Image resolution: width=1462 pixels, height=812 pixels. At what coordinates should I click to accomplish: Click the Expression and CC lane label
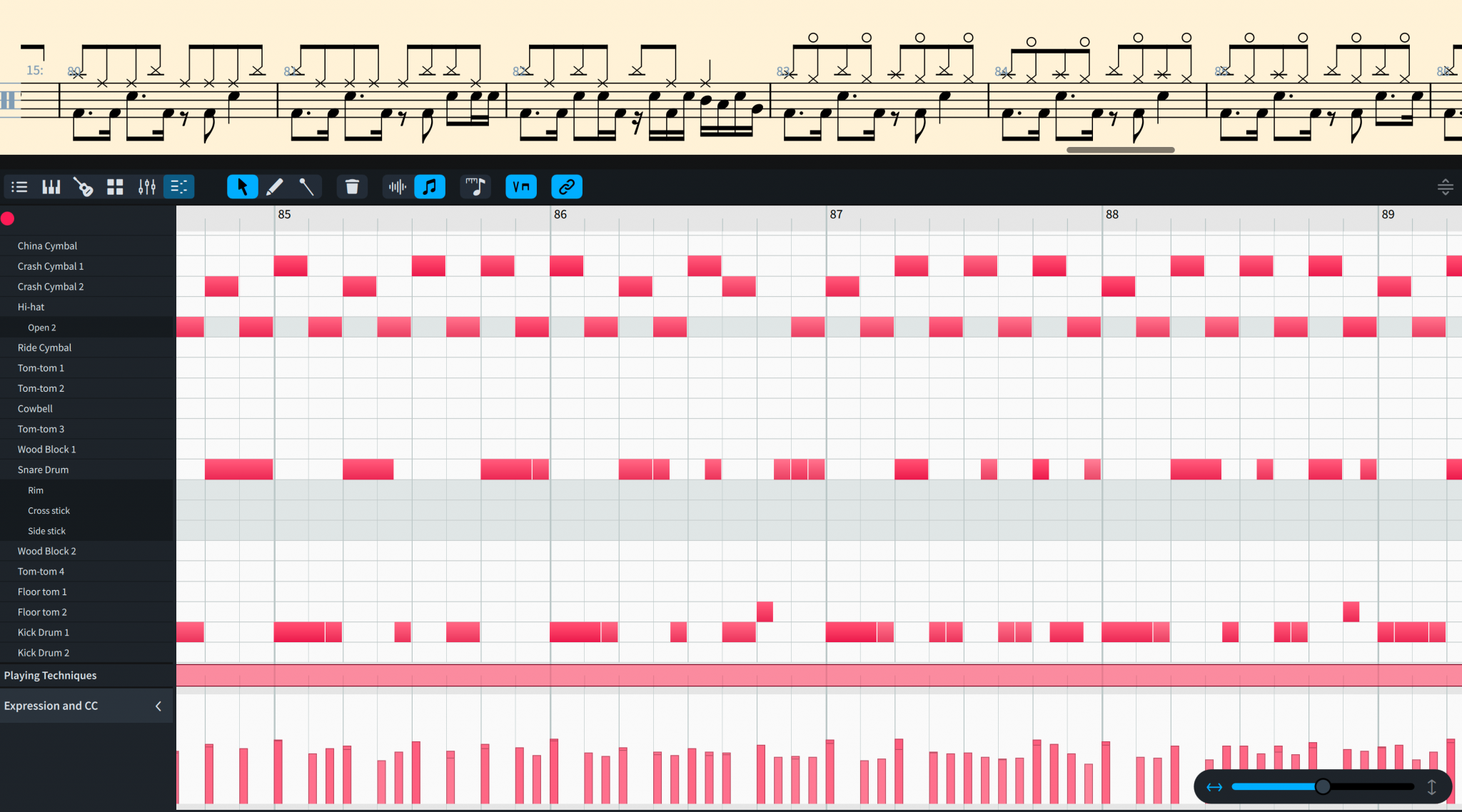(x=51, y=706)
